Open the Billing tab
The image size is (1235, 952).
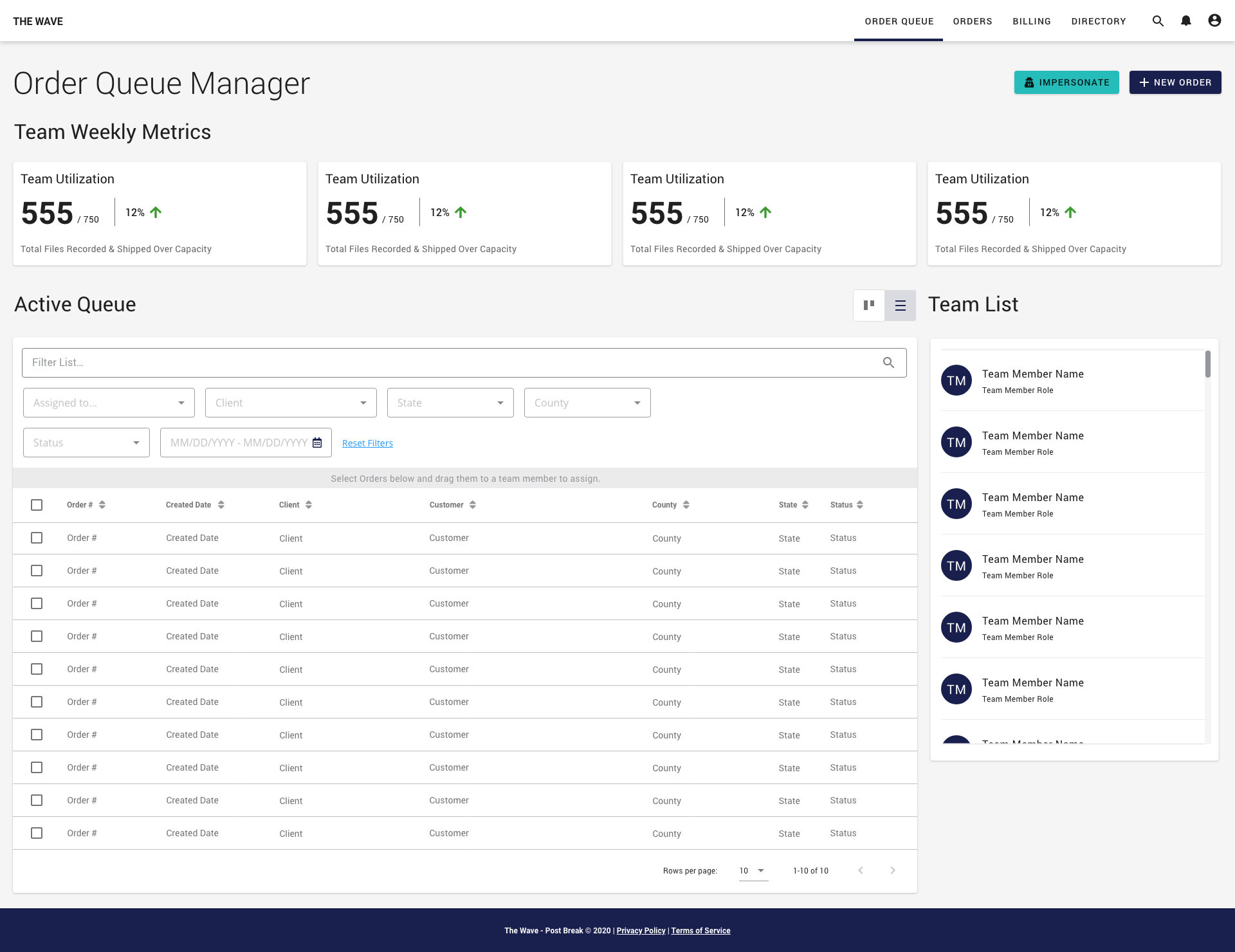(x=1032, y=21)
